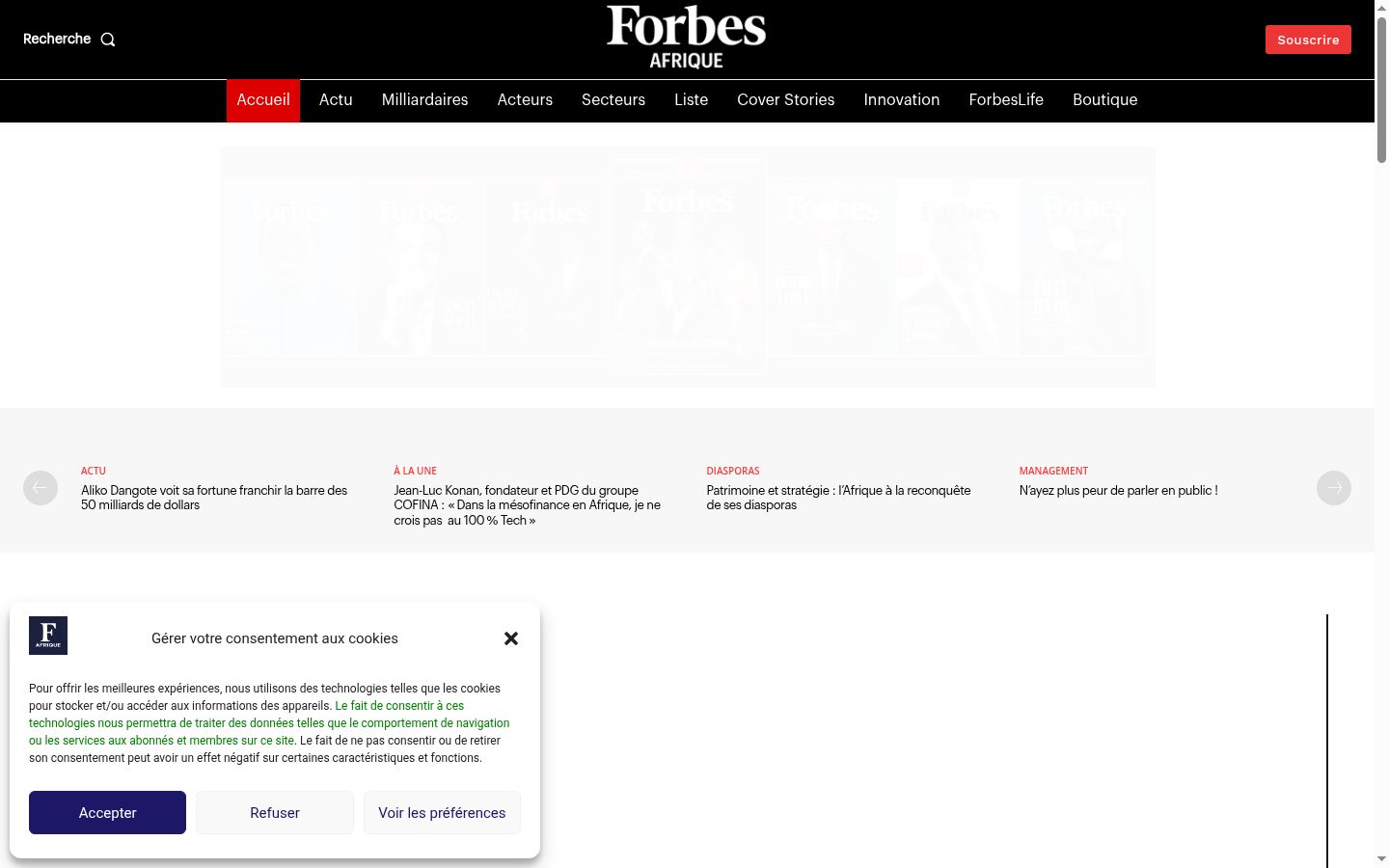The image size is (1389, 868).
Task: Open the Forbes Afrique logo homepage
Action: [687, 38]
